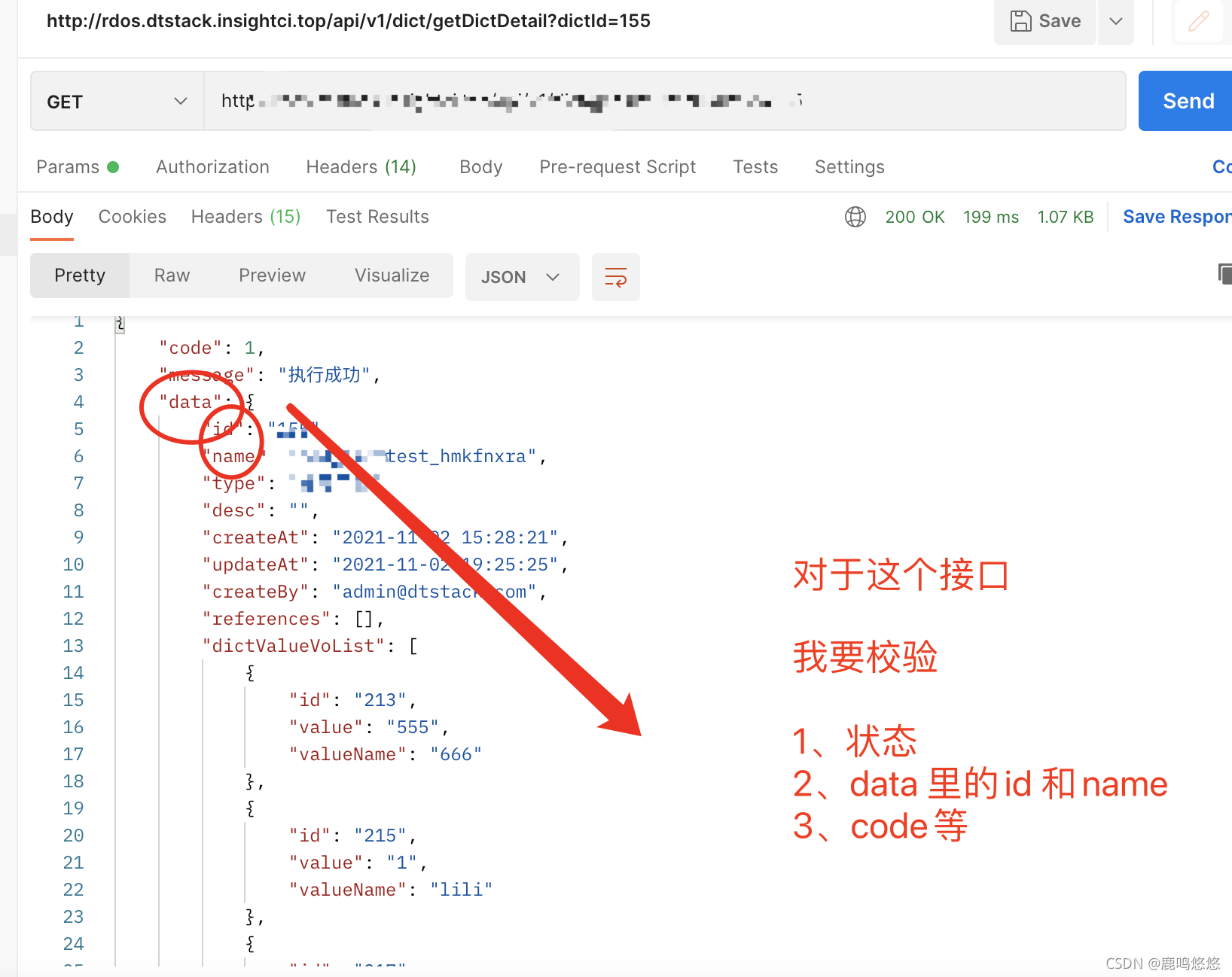Click the "code" key on line 2
The height and width of the screenshot is (977, 1232).
pyautogui.click(x=191, y=348)
